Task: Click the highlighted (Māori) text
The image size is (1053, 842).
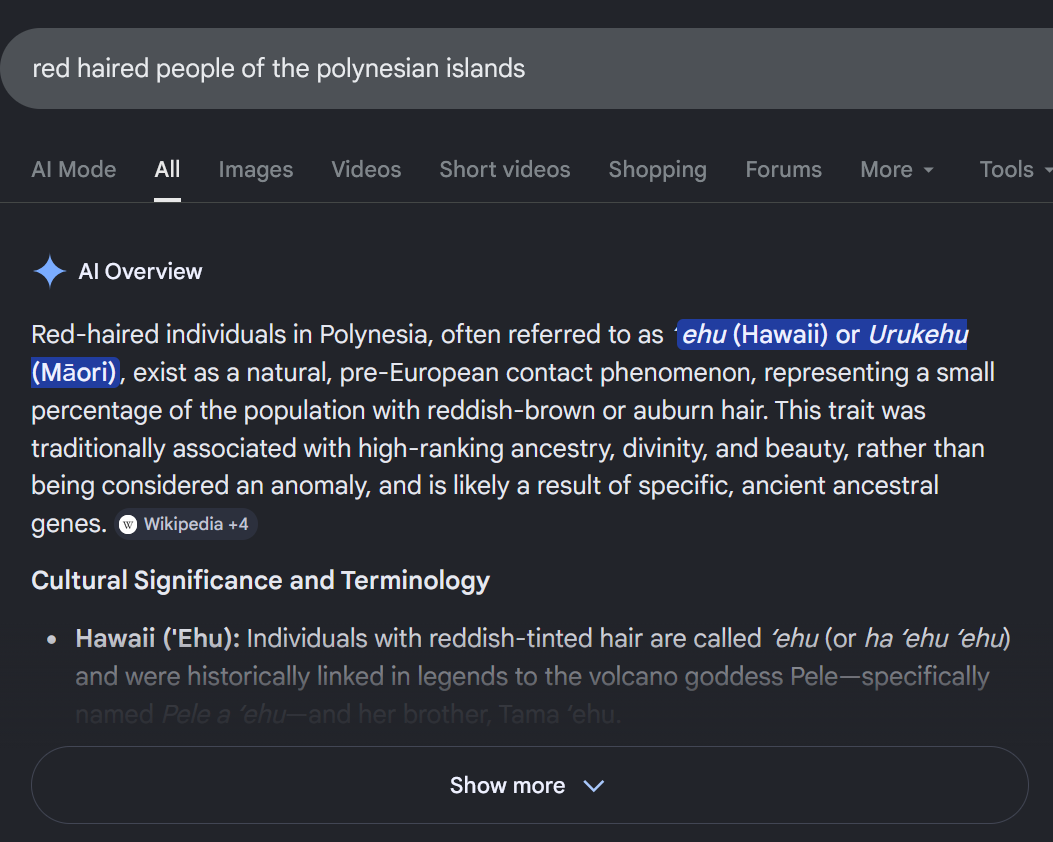Action: (75, 373)
